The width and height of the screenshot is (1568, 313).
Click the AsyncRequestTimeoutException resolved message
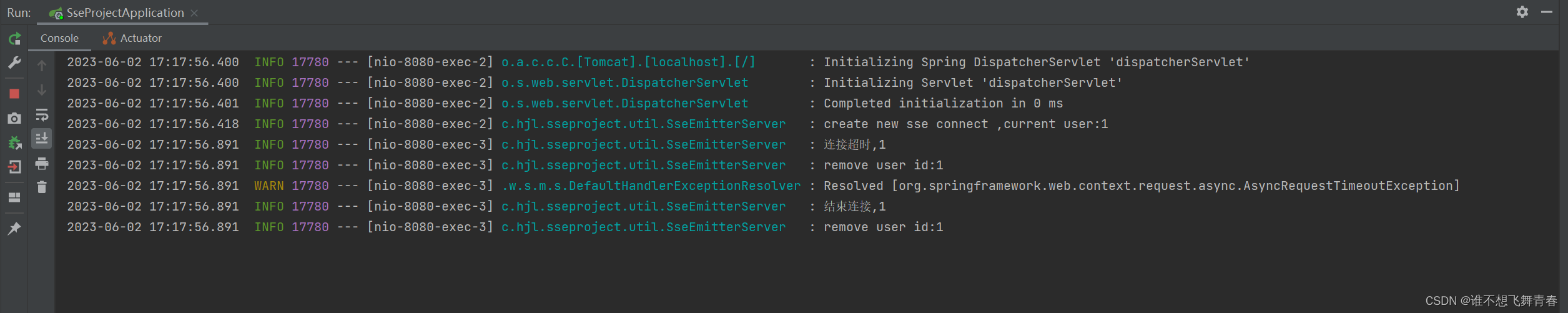point(1142,186)
